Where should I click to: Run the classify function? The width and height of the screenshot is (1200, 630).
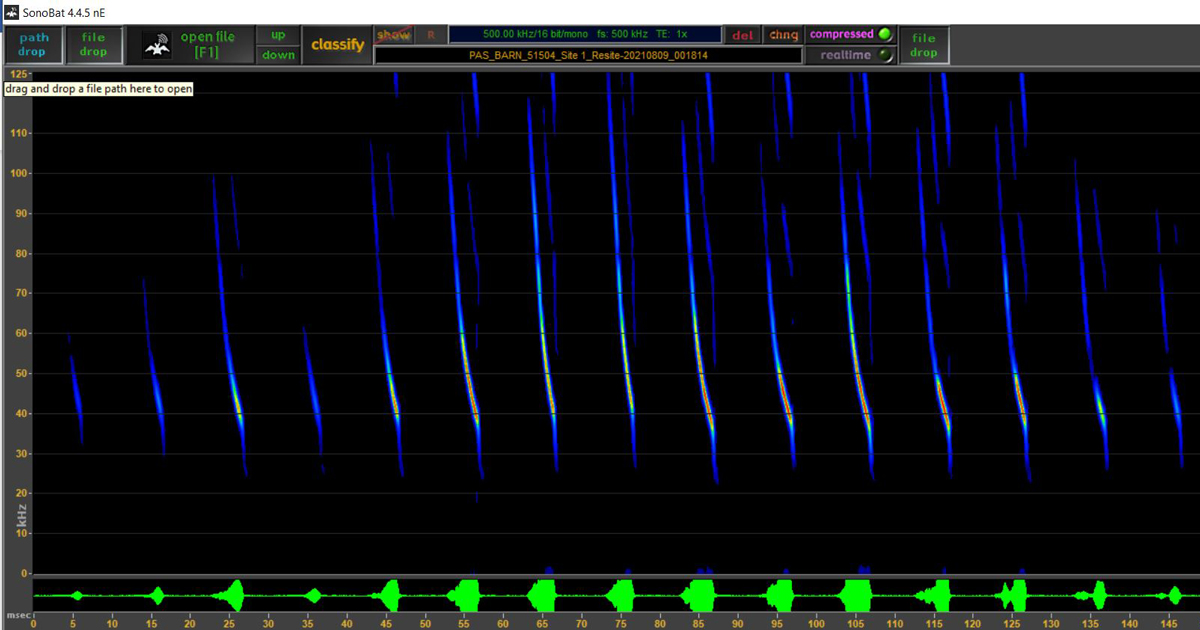coord(338,44)
